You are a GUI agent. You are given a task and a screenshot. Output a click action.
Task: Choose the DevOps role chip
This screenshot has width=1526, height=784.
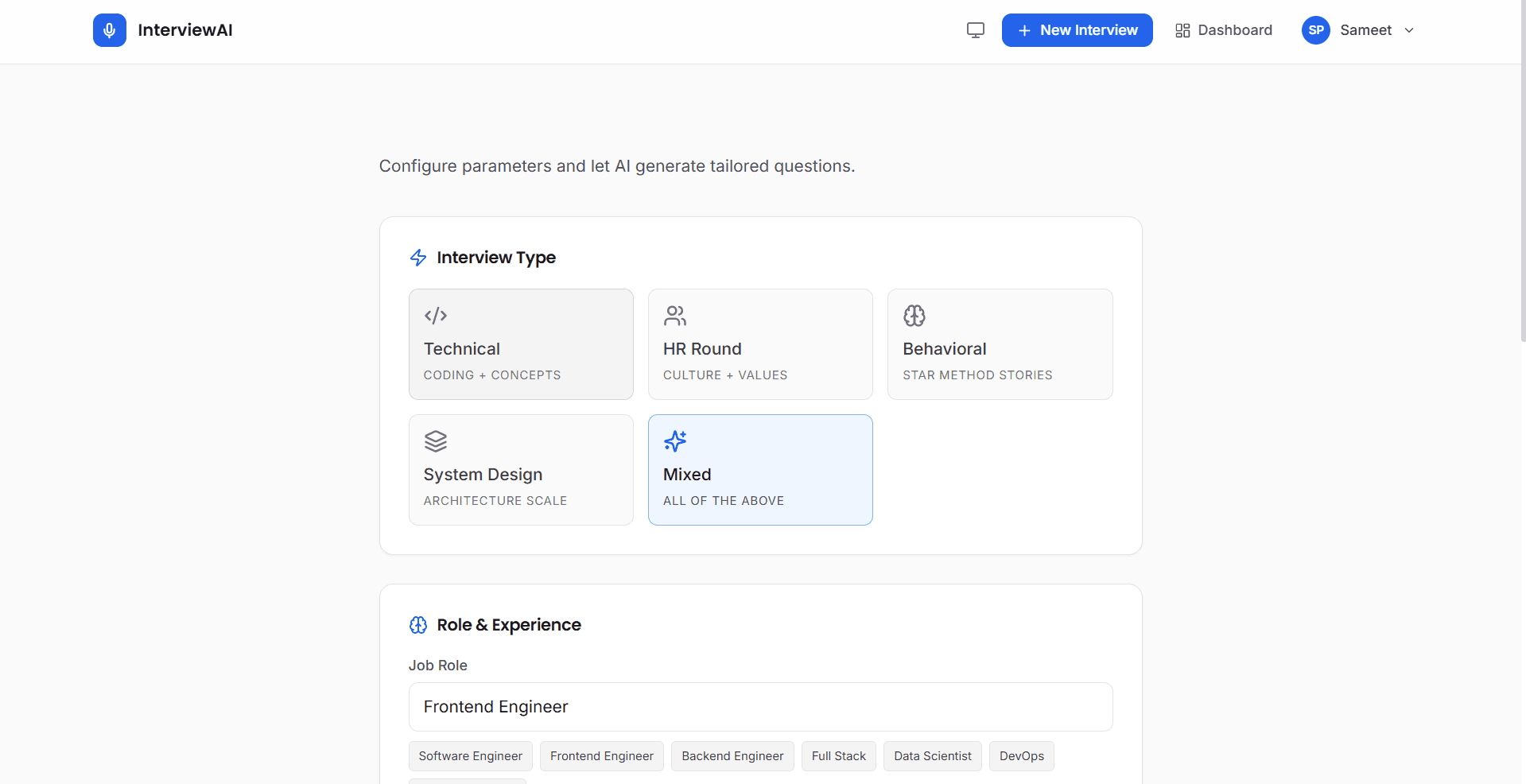click(x=1022, y=756)
